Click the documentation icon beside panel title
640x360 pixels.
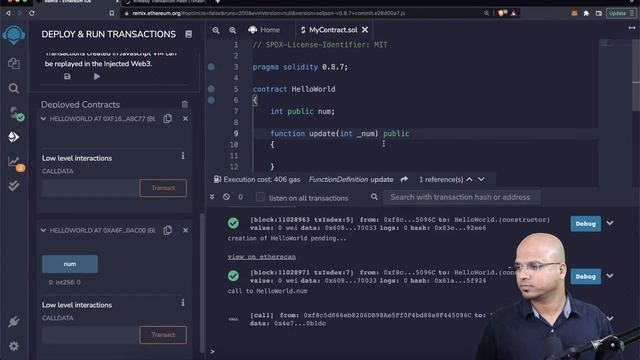point(189,34)
